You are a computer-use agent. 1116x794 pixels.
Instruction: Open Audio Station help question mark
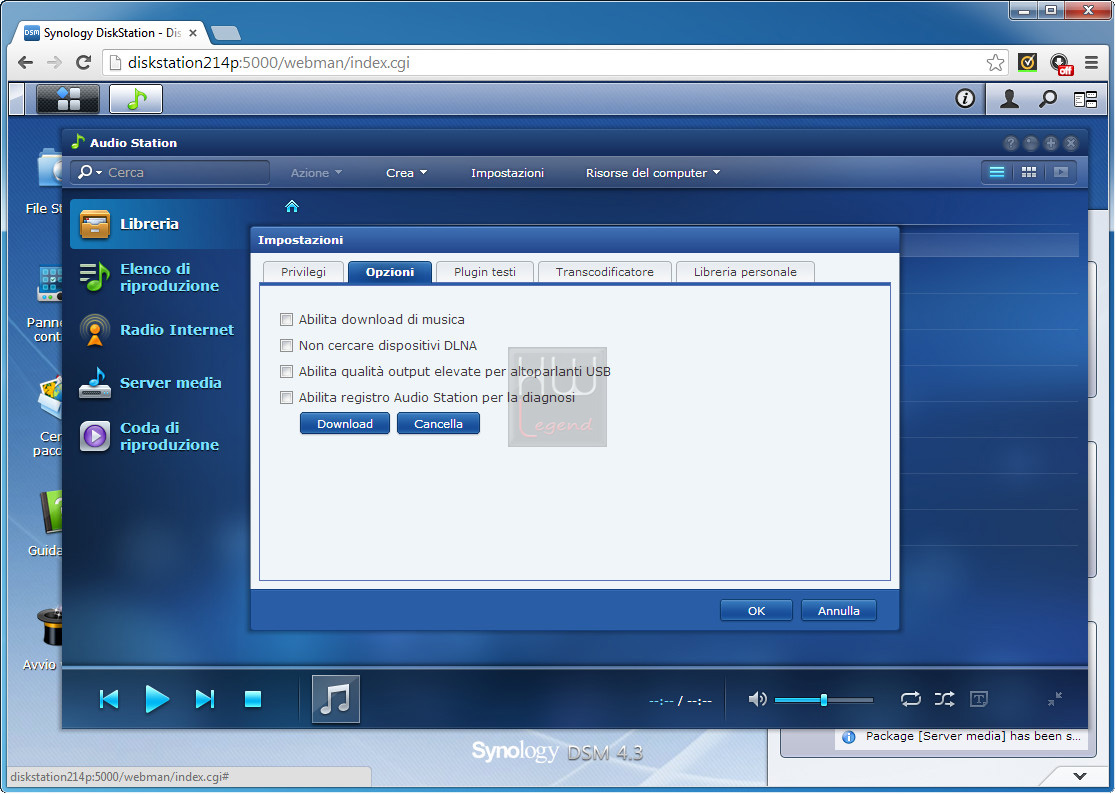click(1011, 143)
